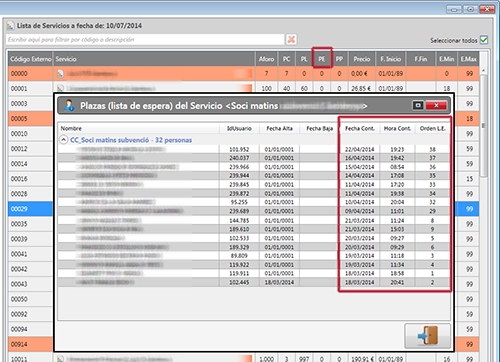The width and height of the screenshot is (500, 362).
Task: Select service row 00005
Action: 30,119
